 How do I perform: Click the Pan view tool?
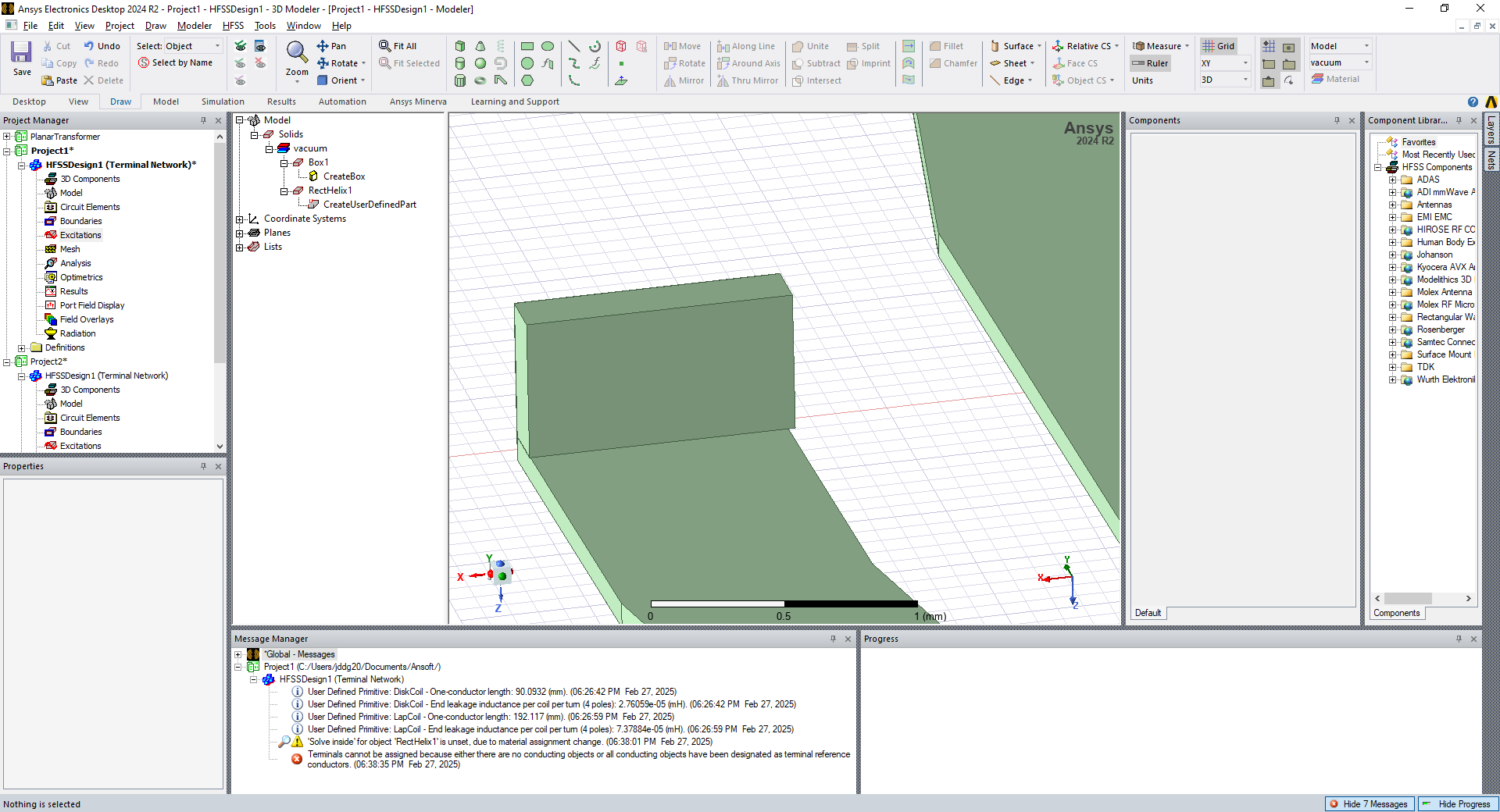coord(331,46)
